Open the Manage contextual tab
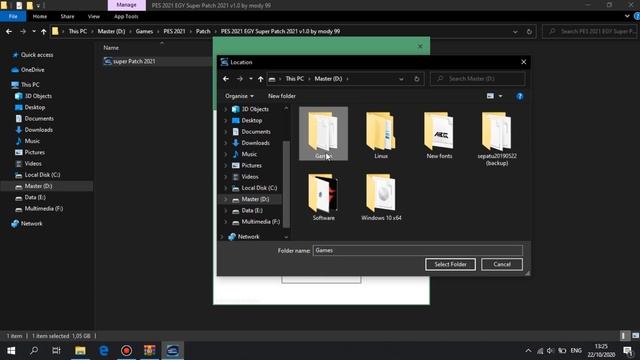Screen dimensions: 640x360 point(127,5)
